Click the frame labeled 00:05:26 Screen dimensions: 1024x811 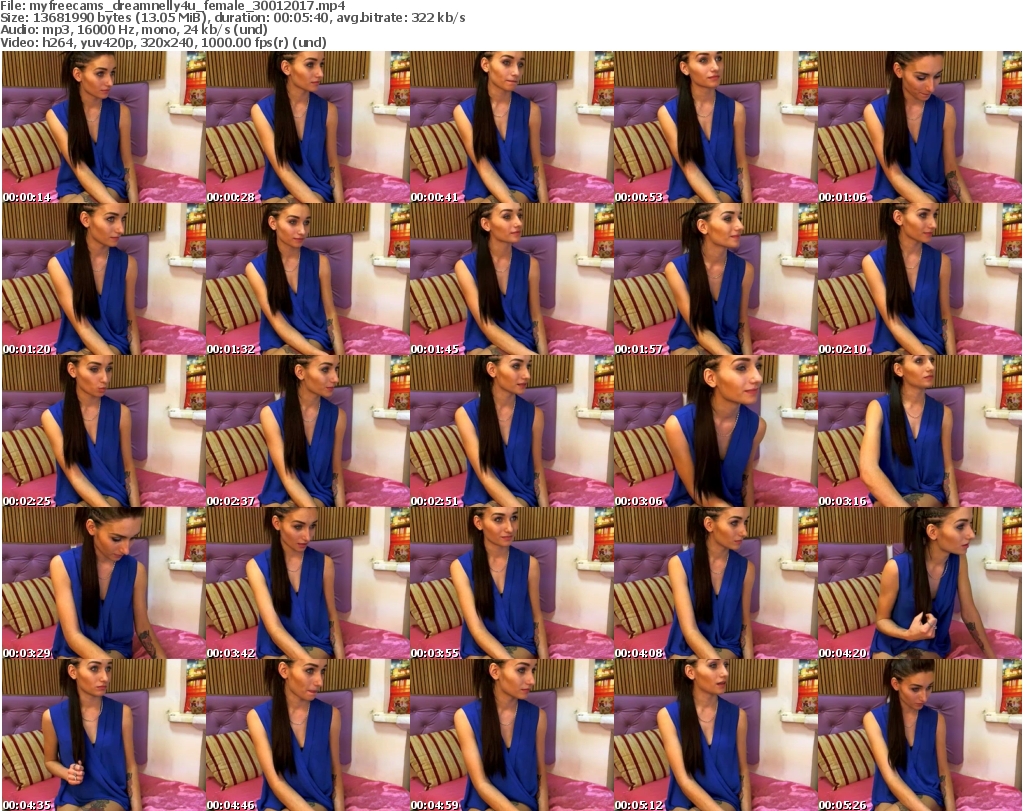coord(920,735)
